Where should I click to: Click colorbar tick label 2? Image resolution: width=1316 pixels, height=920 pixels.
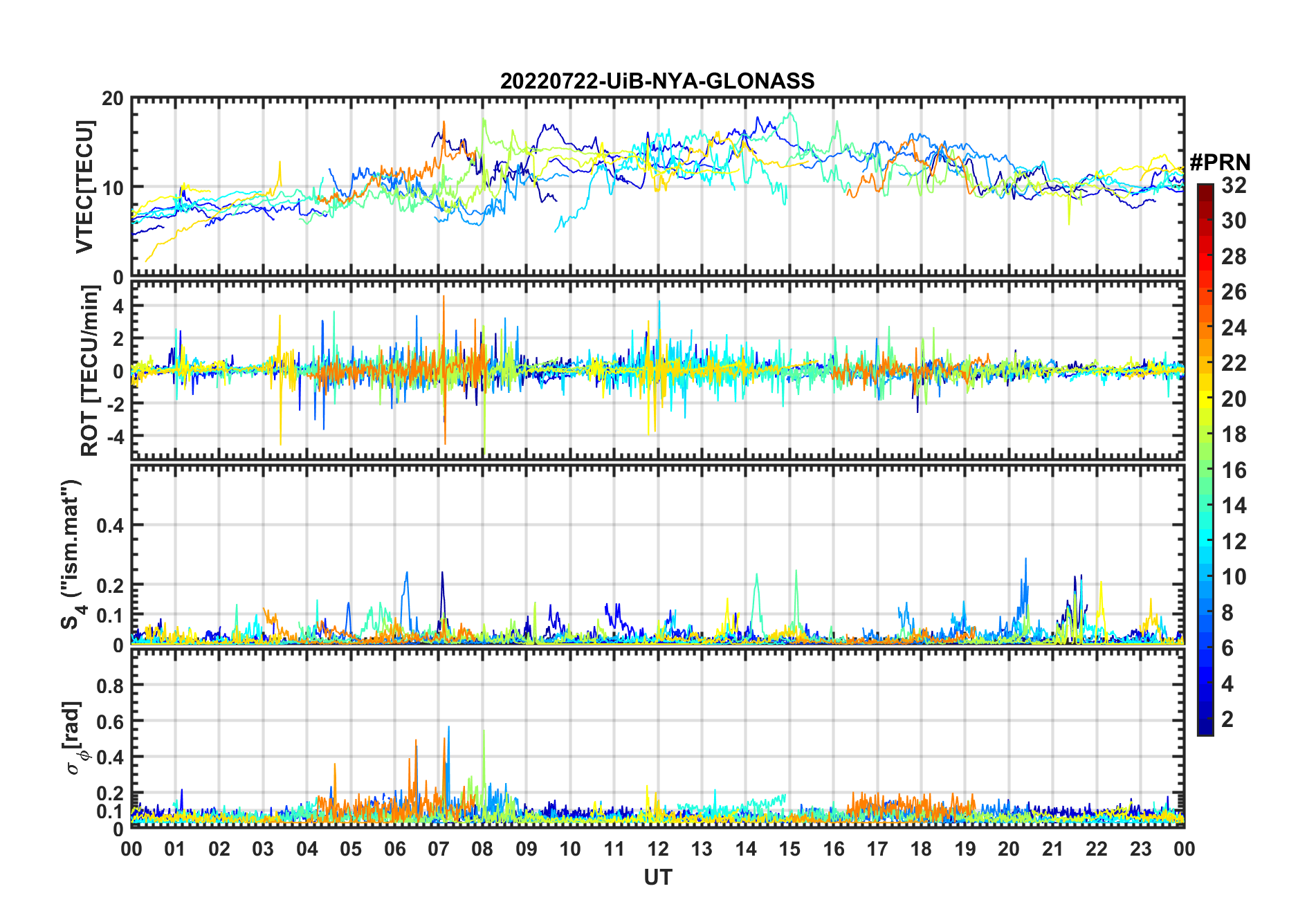[1227, 719]
